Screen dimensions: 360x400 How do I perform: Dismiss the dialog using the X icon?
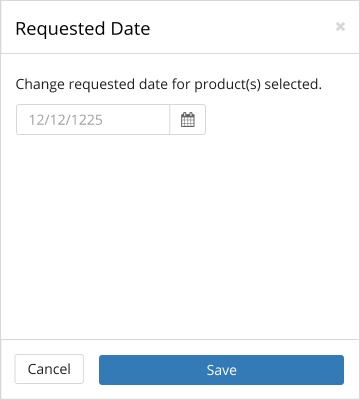[x=340, y=27]
